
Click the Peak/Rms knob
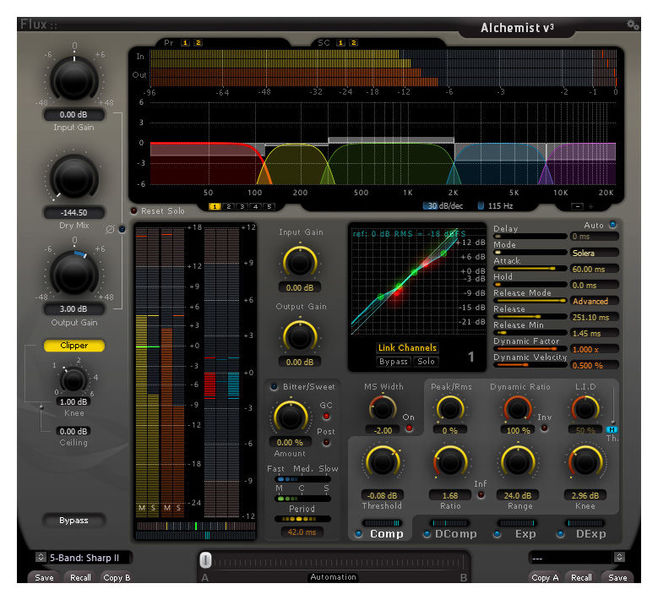[450, 409]
